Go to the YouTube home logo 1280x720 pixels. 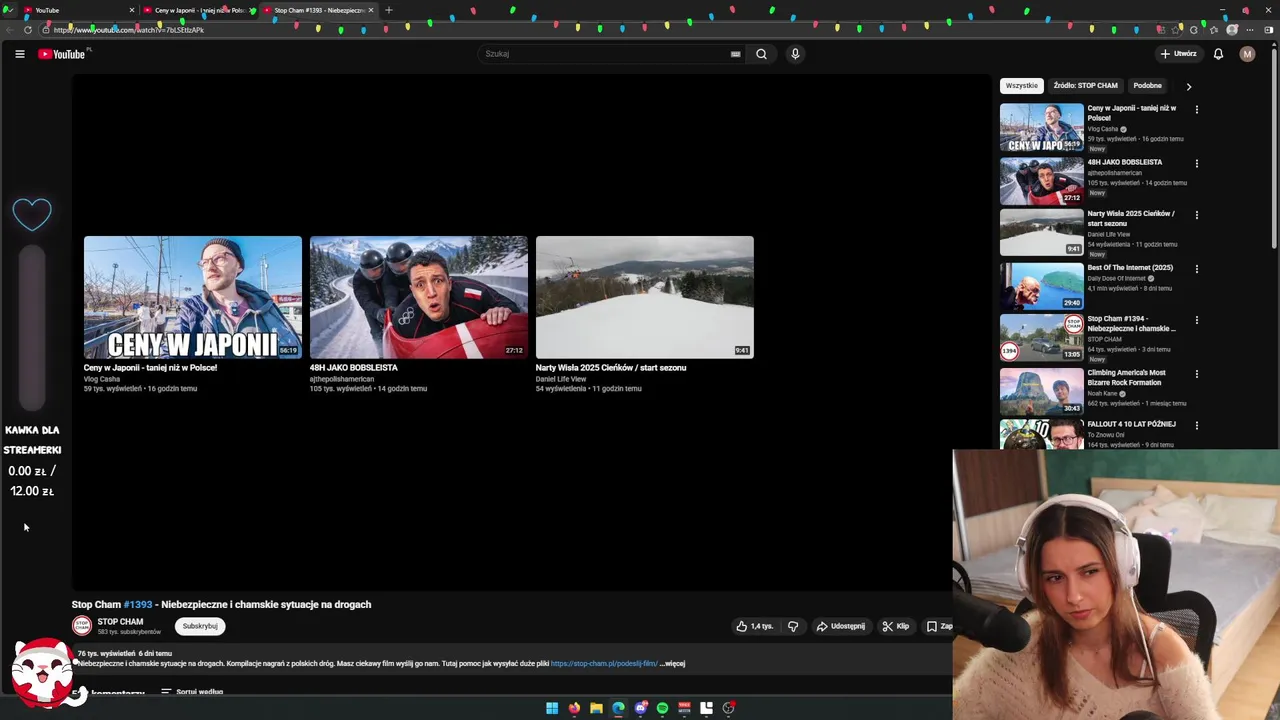tap(62, 54)
